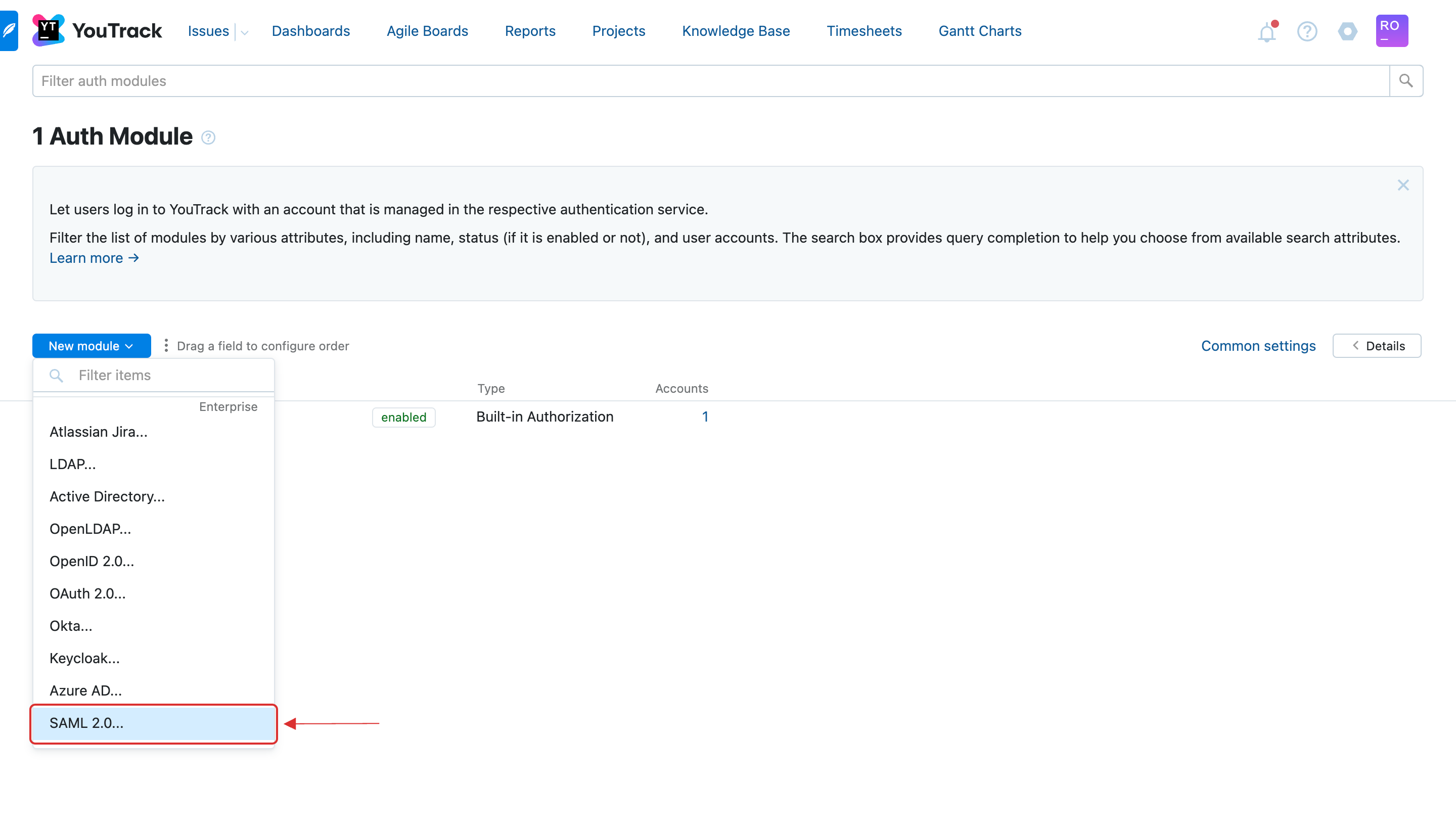
Task: Open Reports
Action: (x=530, y=31)
